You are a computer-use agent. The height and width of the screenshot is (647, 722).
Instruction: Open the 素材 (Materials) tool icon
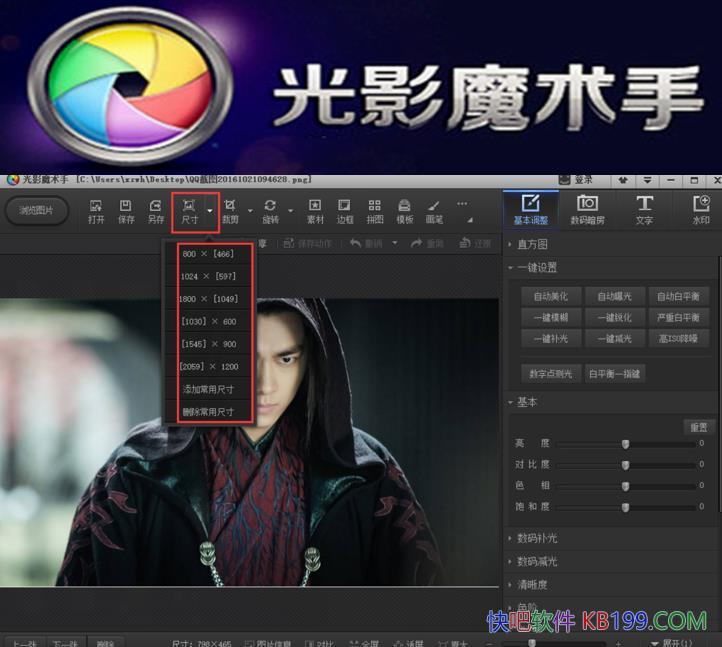pyautogui.click(x=315, y=210)
